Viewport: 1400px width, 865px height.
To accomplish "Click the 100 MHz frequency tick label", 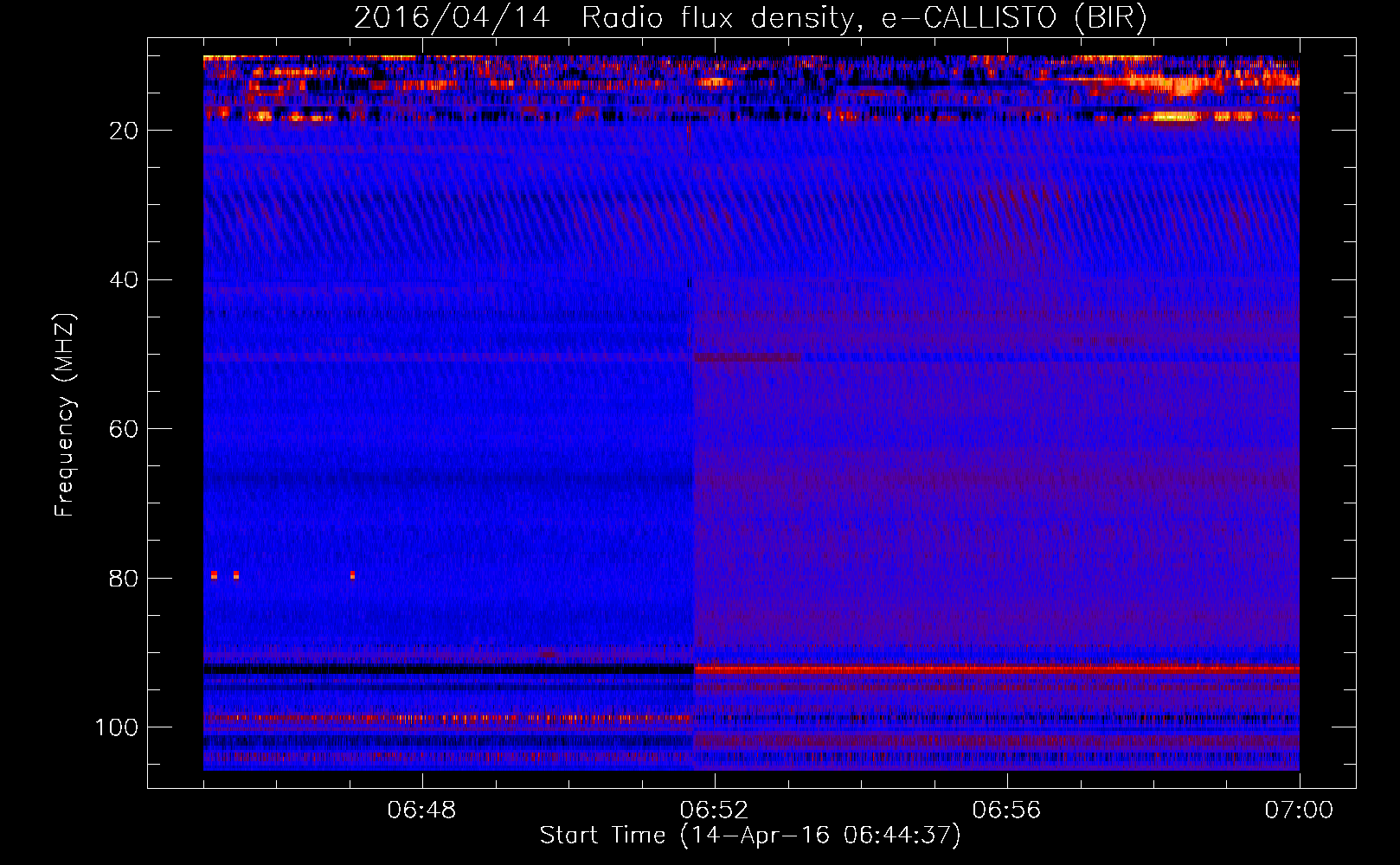I will click(117, 727).
